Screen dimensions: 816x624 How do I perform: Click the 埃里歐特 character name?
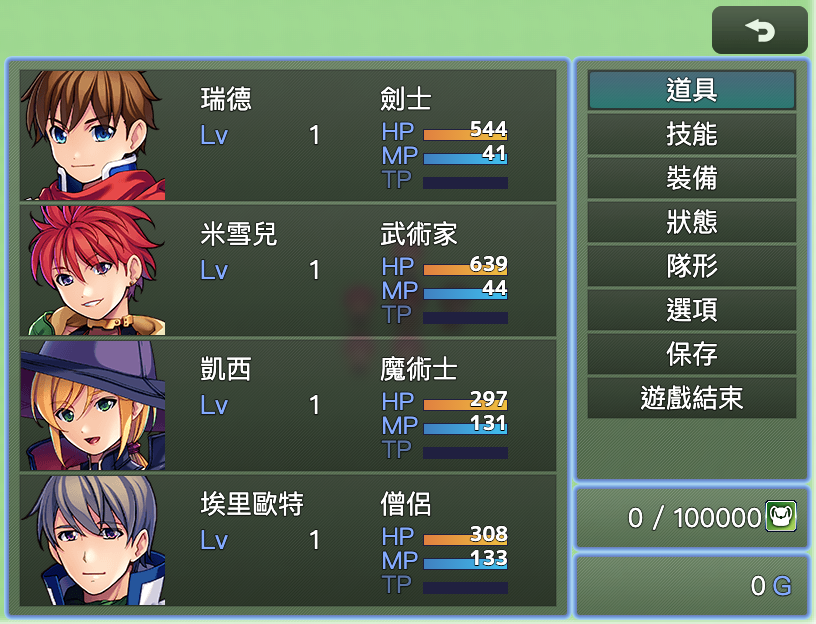click(x=252, y=504)
